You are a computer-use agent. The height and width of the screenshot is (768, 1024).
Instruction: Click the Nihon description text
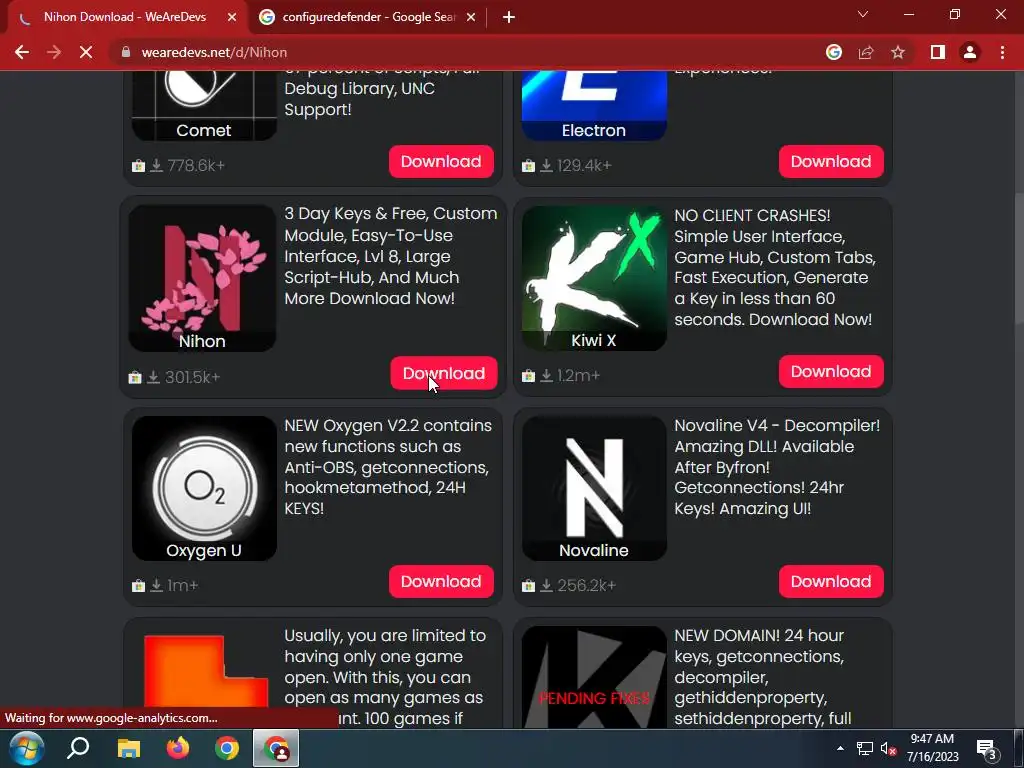(x=391, y=256)
